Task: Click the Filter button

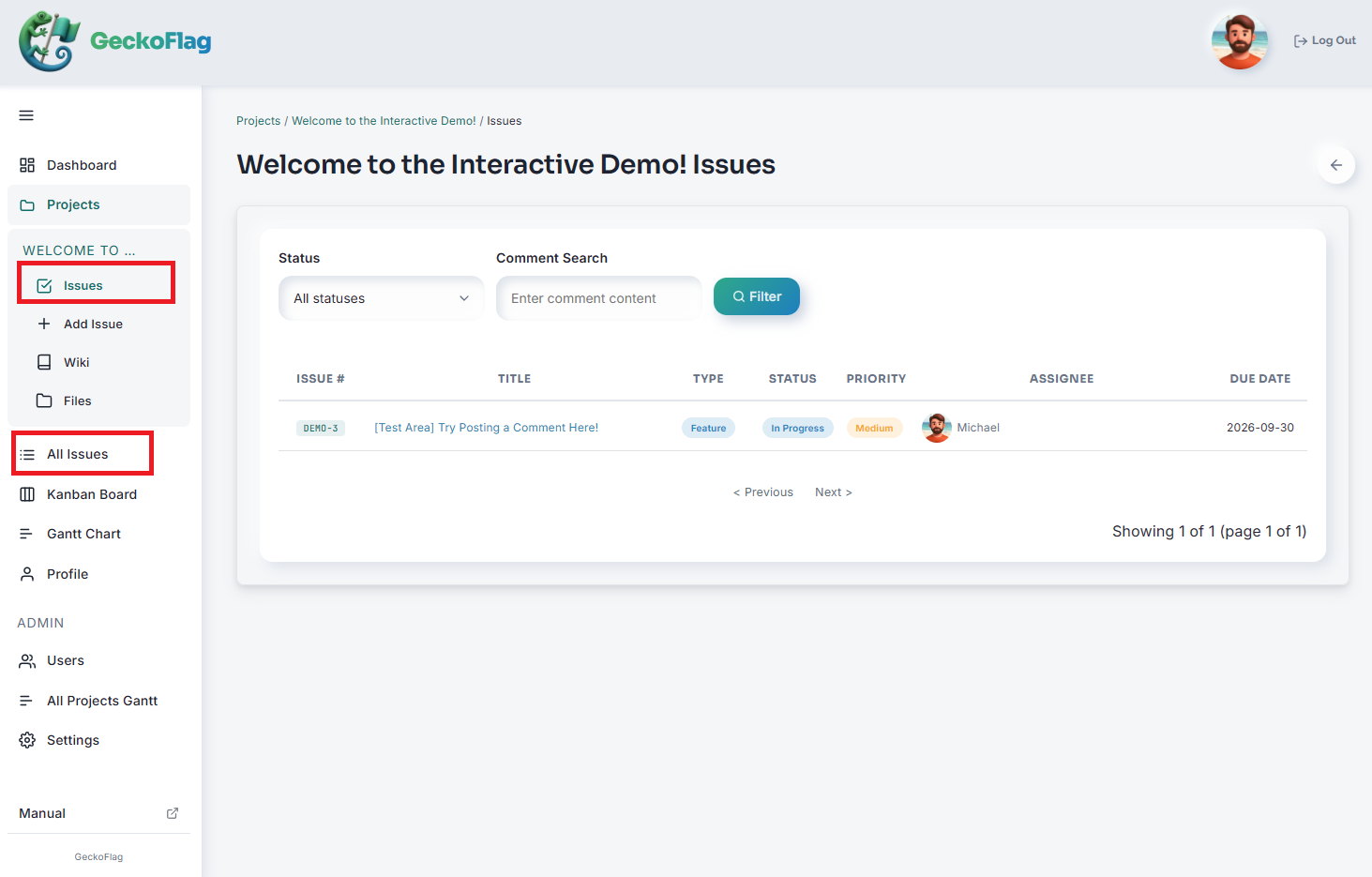Action: tap(757, 296)
